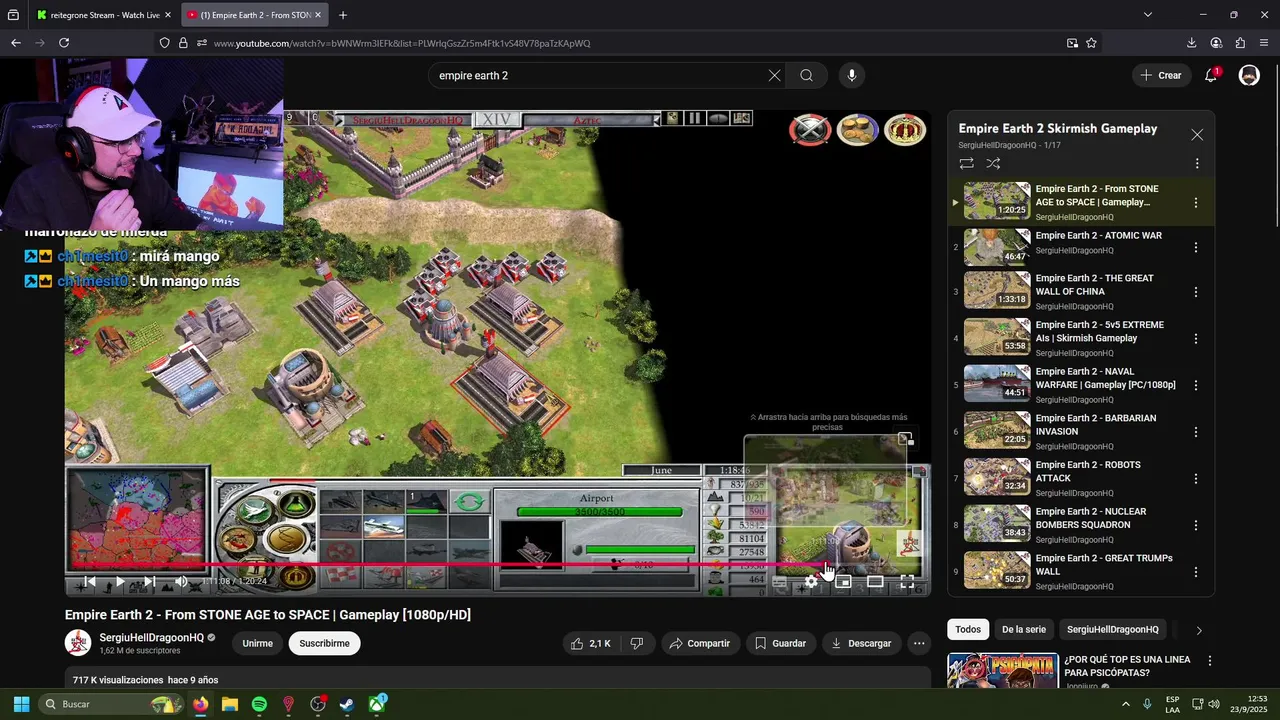Viewport: 1280px width, 720px height.
Task: Subscribe with the Suscribirme button
Action: click(324, 643)
